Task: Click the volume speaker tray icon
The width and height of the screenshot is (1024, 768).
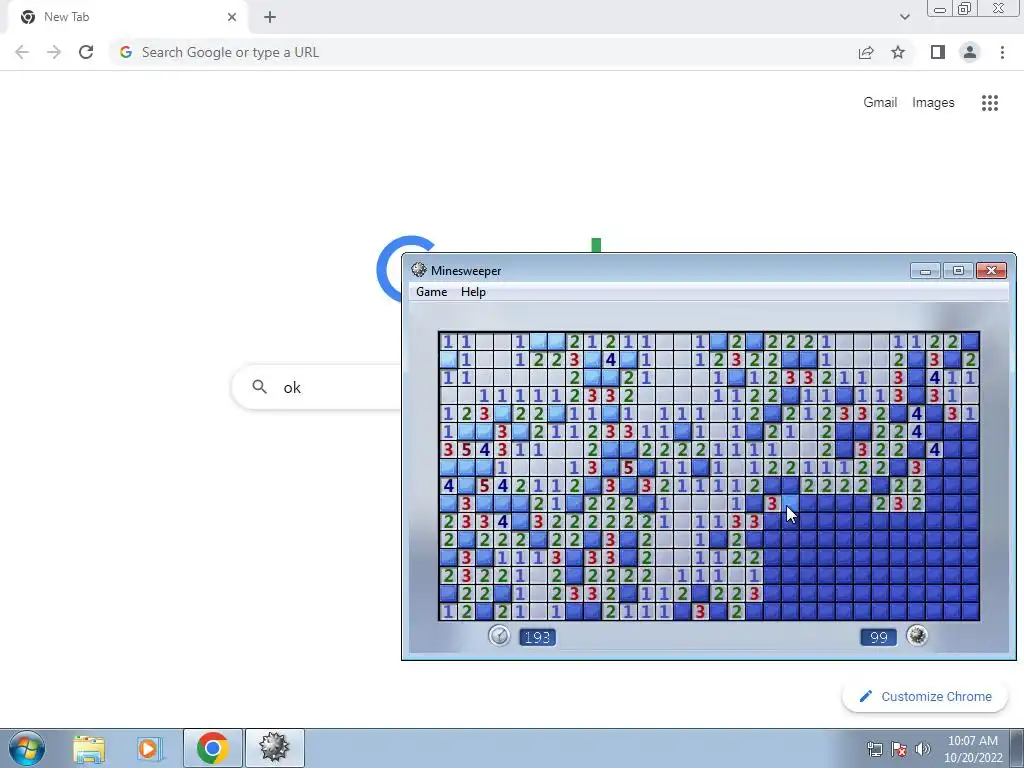Action: (x=923, y=749)
